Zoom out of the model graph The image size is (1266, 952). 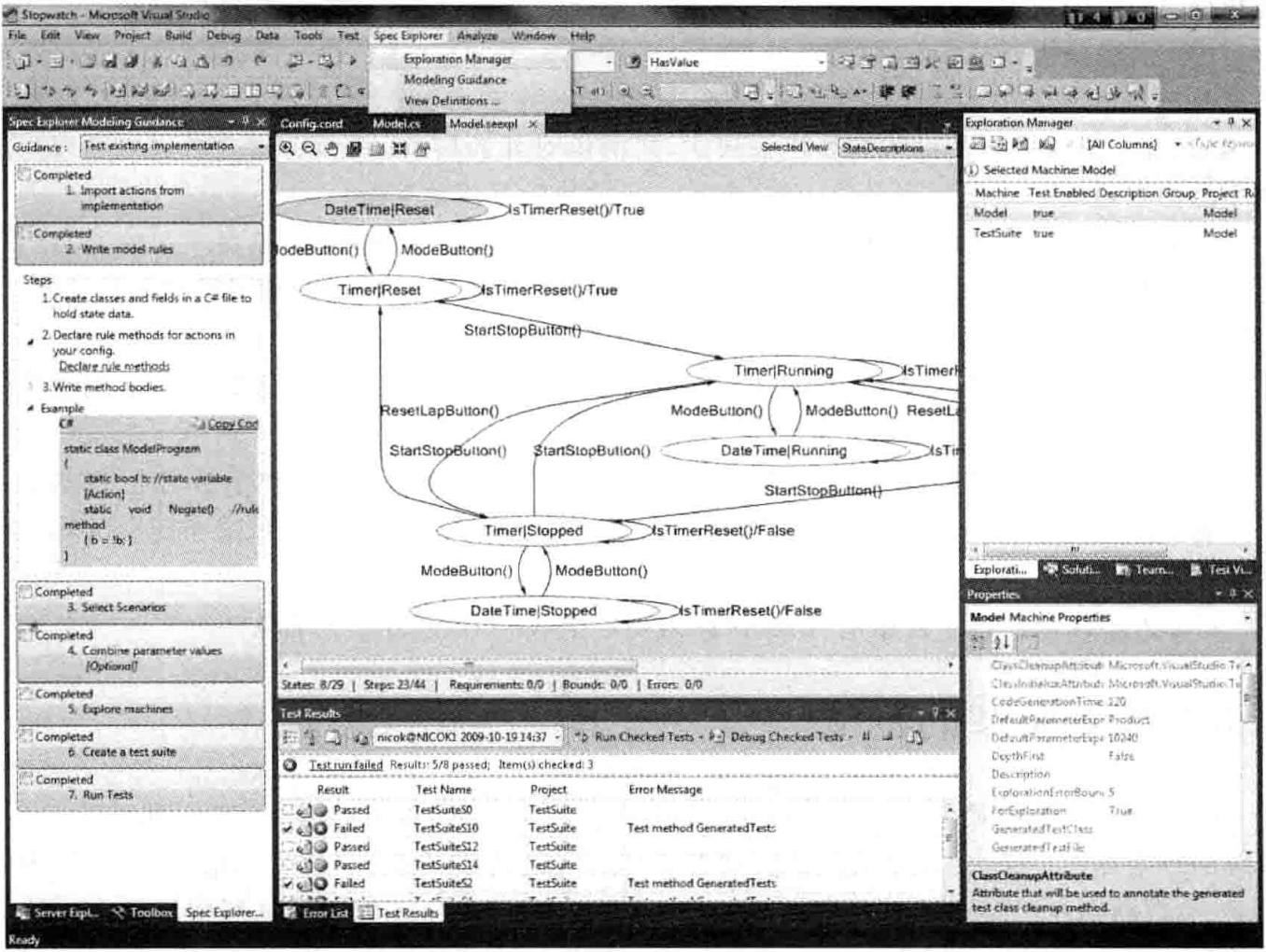point(309,148)
